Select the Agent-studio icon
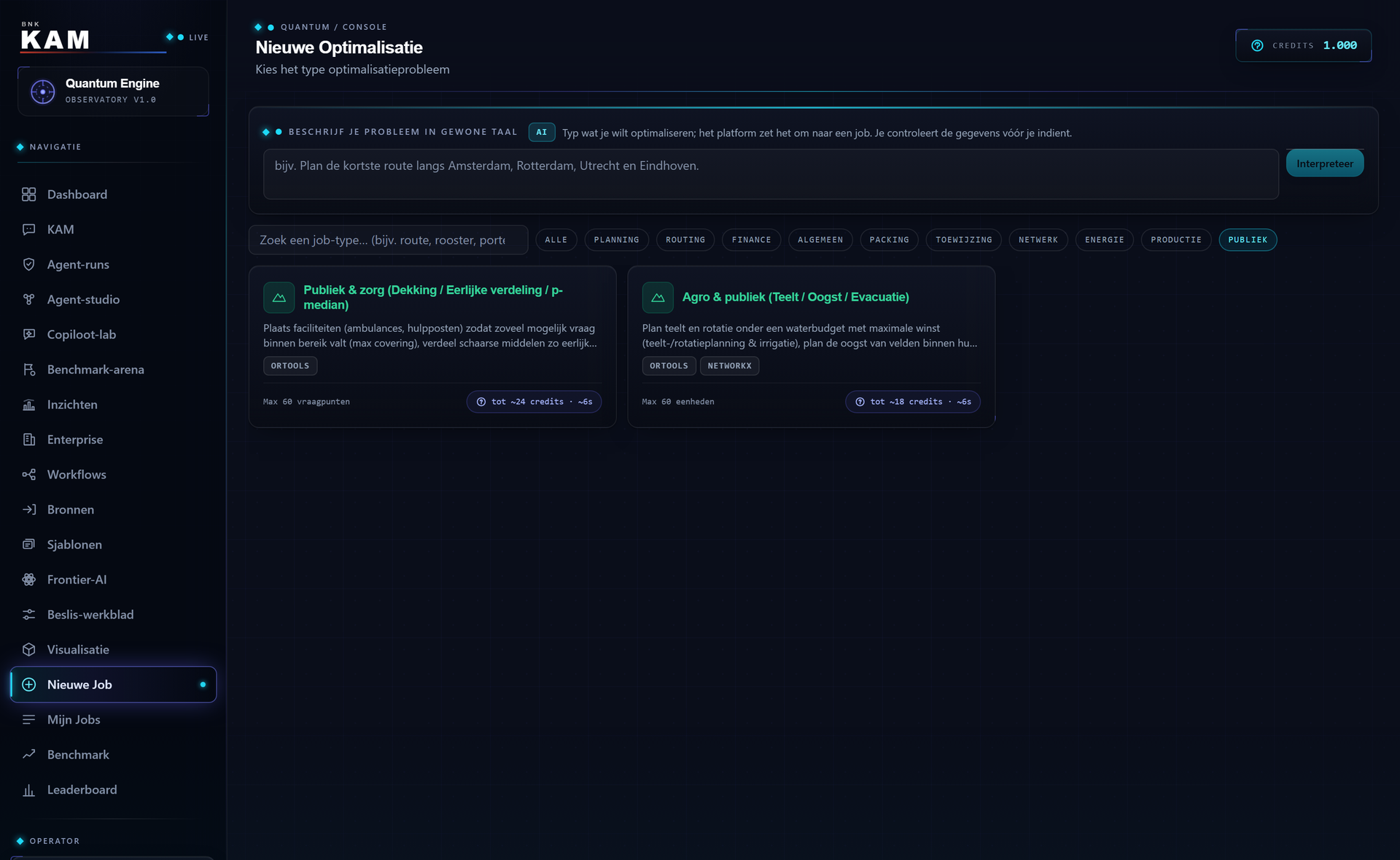This screenshot has width=1400, height=860. coord(28,299)
